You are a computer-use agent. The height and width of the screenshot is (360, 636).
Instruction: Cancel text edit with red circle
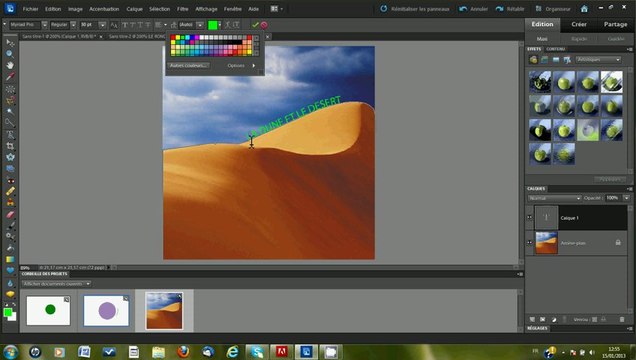click(x=264, y=25)
